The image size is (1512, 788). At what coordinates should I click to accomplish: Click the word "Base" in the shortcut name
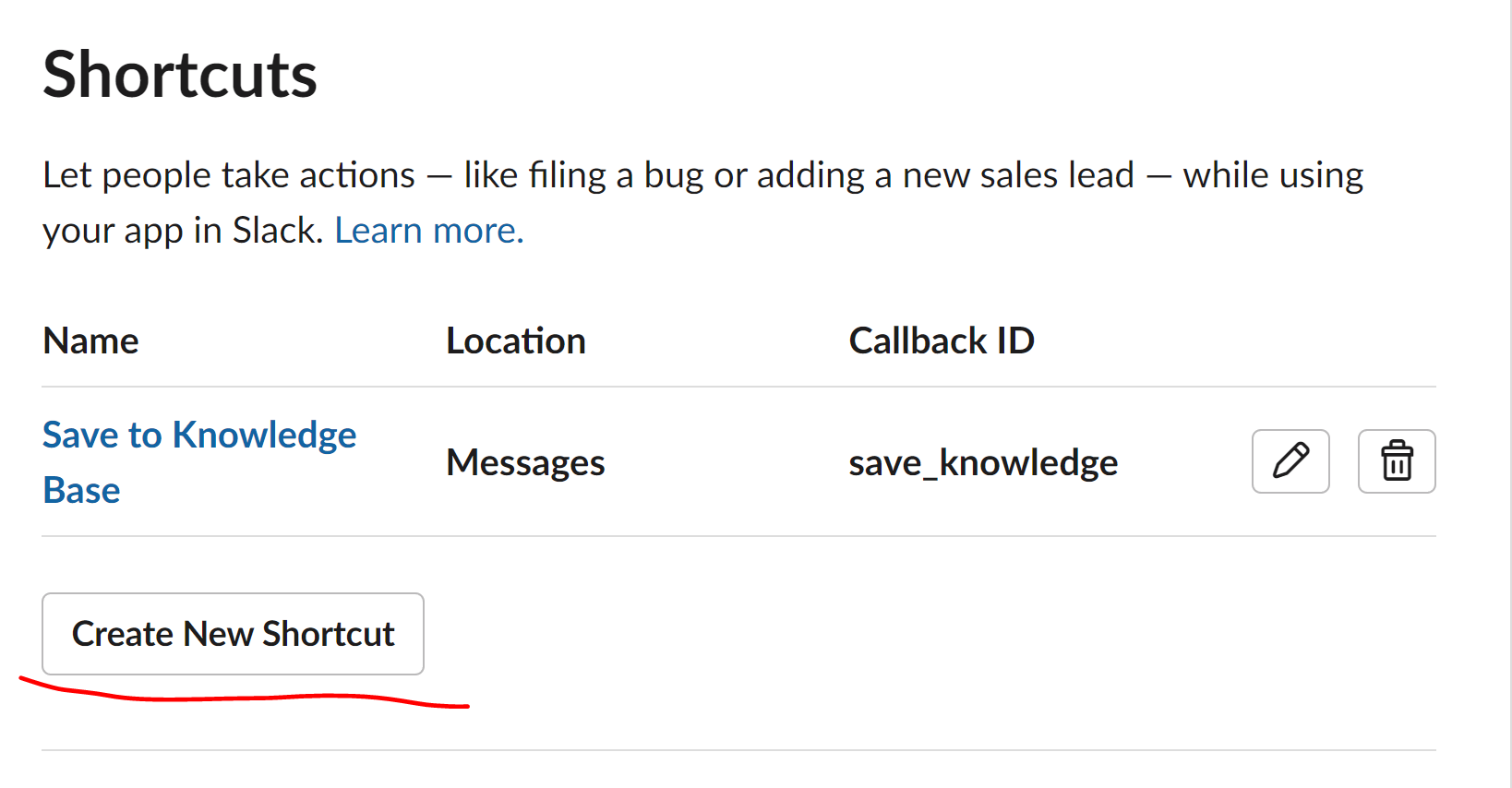click(81, 490)
